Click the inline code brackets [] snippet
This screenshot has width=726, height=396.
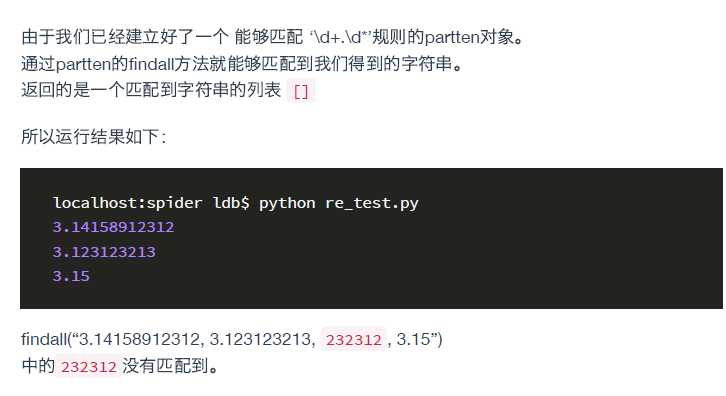(x=301, y=91)
